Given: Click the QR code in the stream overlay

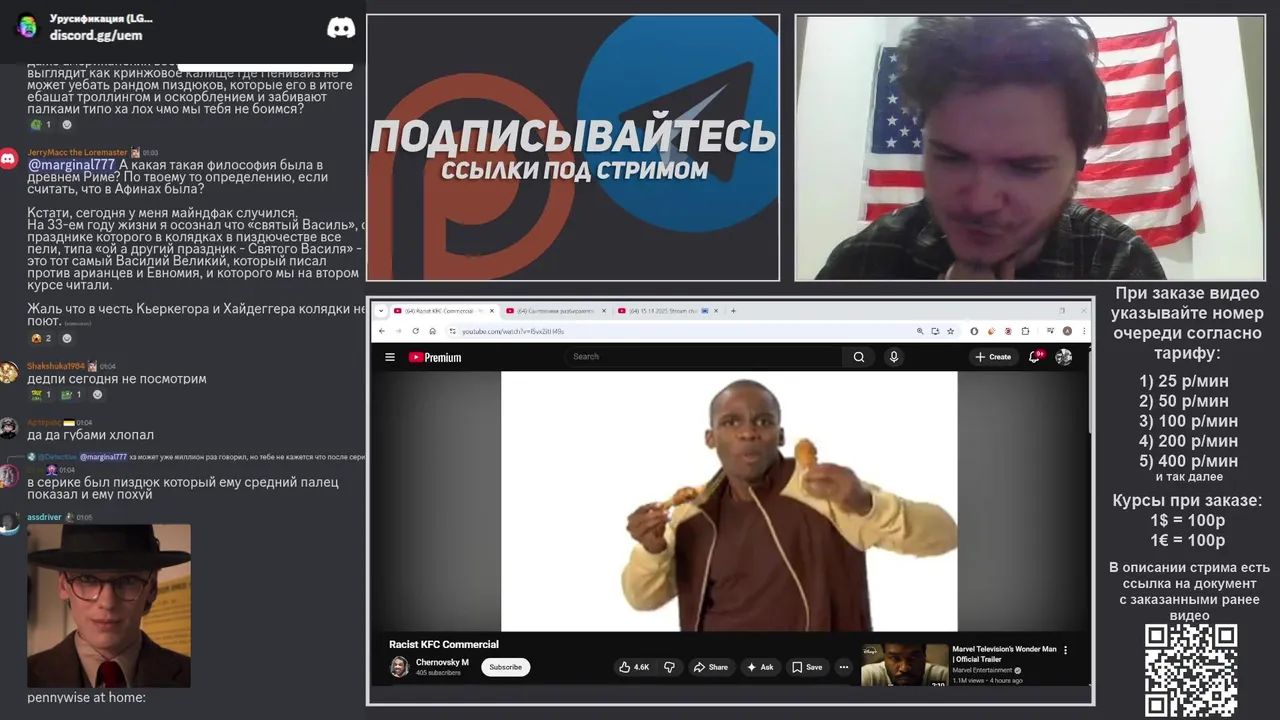Looking at the screenshot, I should point(1191,671).
